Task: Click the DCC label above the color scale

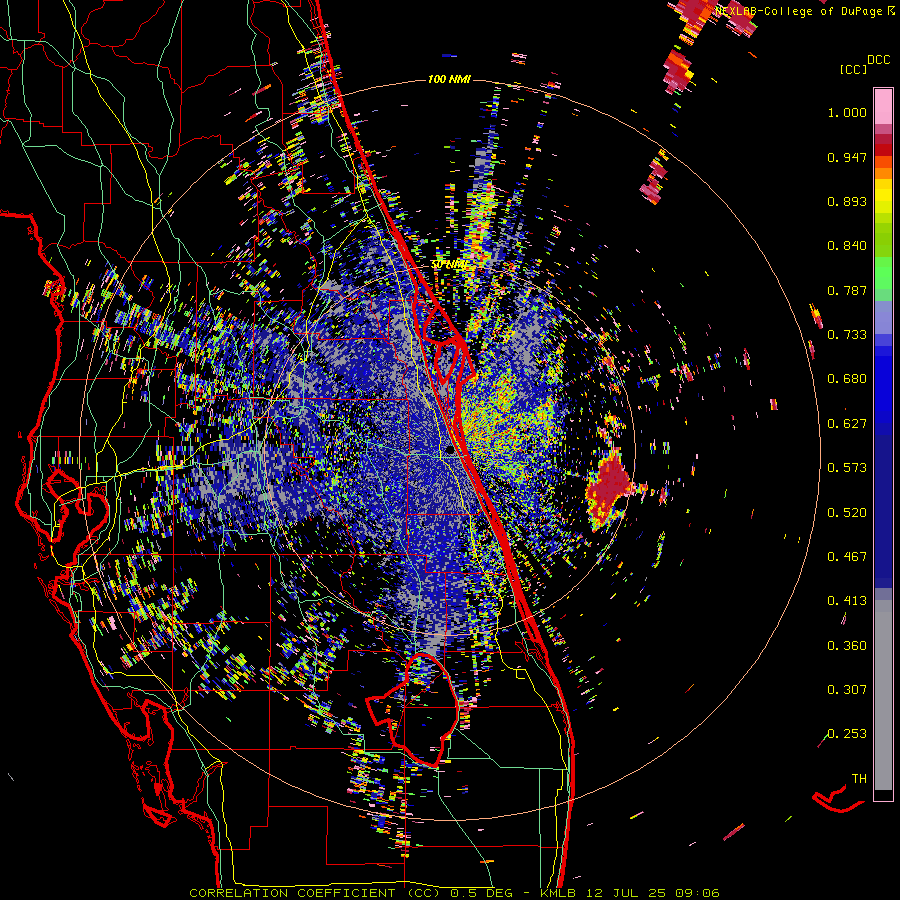Action: coord(879,60)
